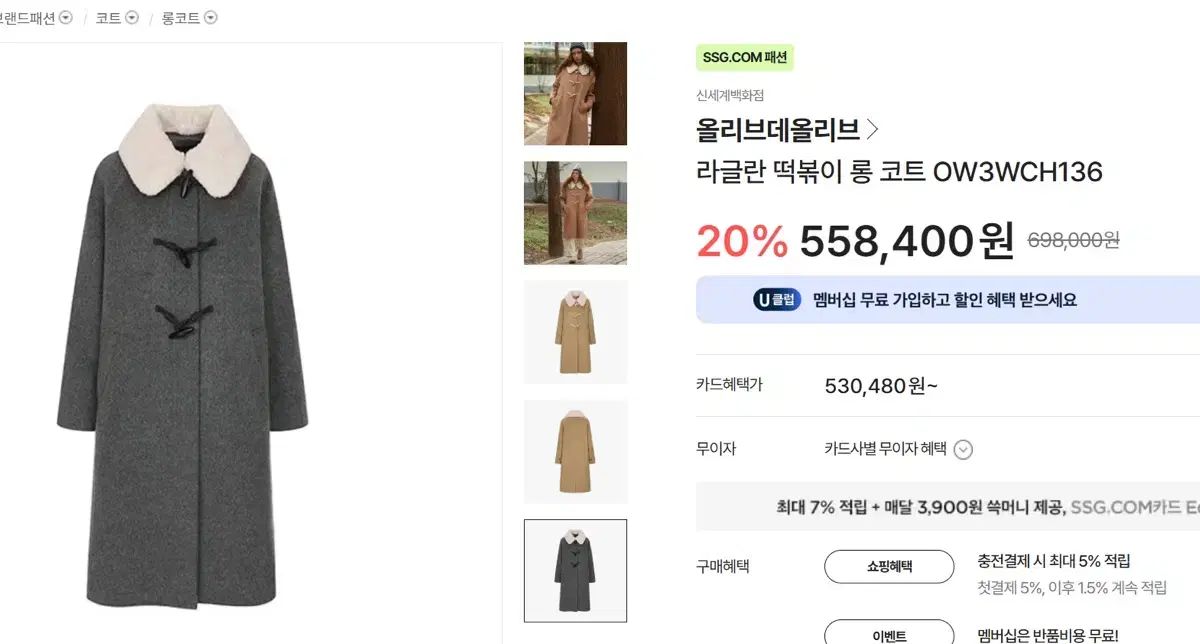Expand the 롱코트 breadcrumb dropdown
Viewport: 1200px width, 644px height.
210,18
